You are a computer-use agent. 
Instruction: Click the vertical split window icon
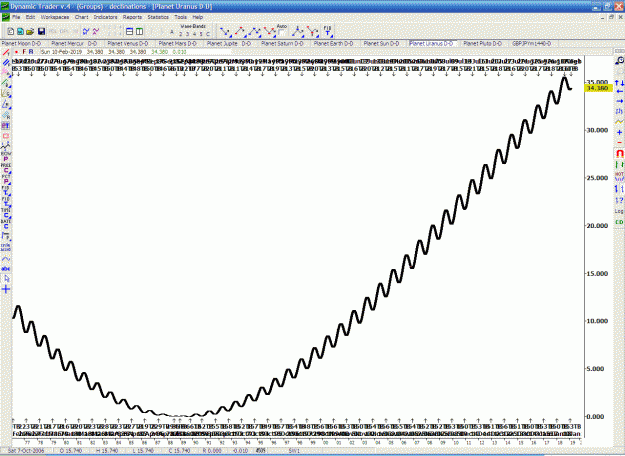pyautogui.click(x=139, y=31)
